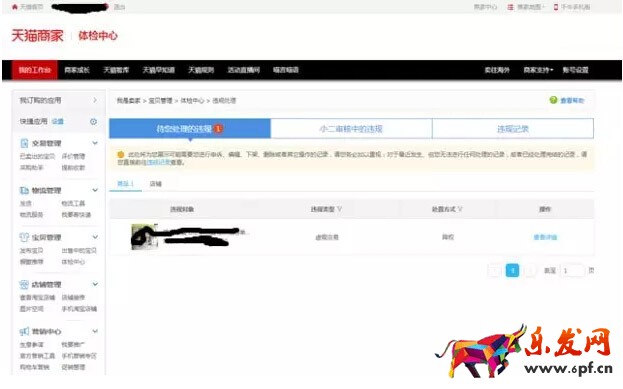Switch to the 待您处理的违规 tab
Image resolution: width=623 pixels, height=389 pixels.
[x=190, y=128]
